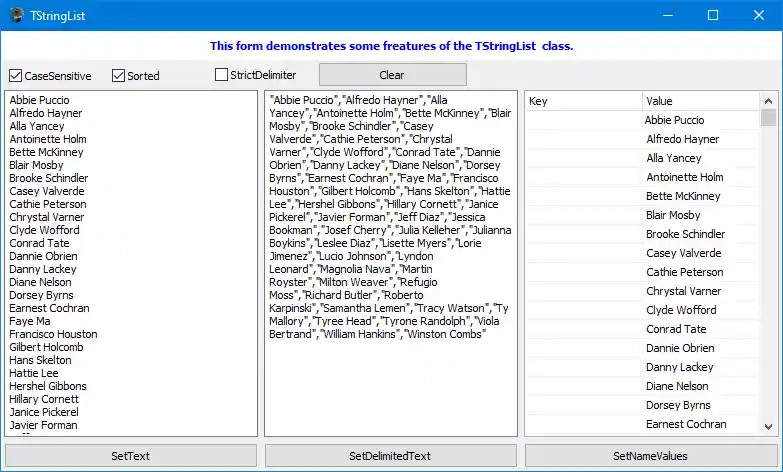Screen dimensions: 783x472
Task: Select Value cell 'Alfredo Hayner' in the grid
Action: tap(701, 139)
